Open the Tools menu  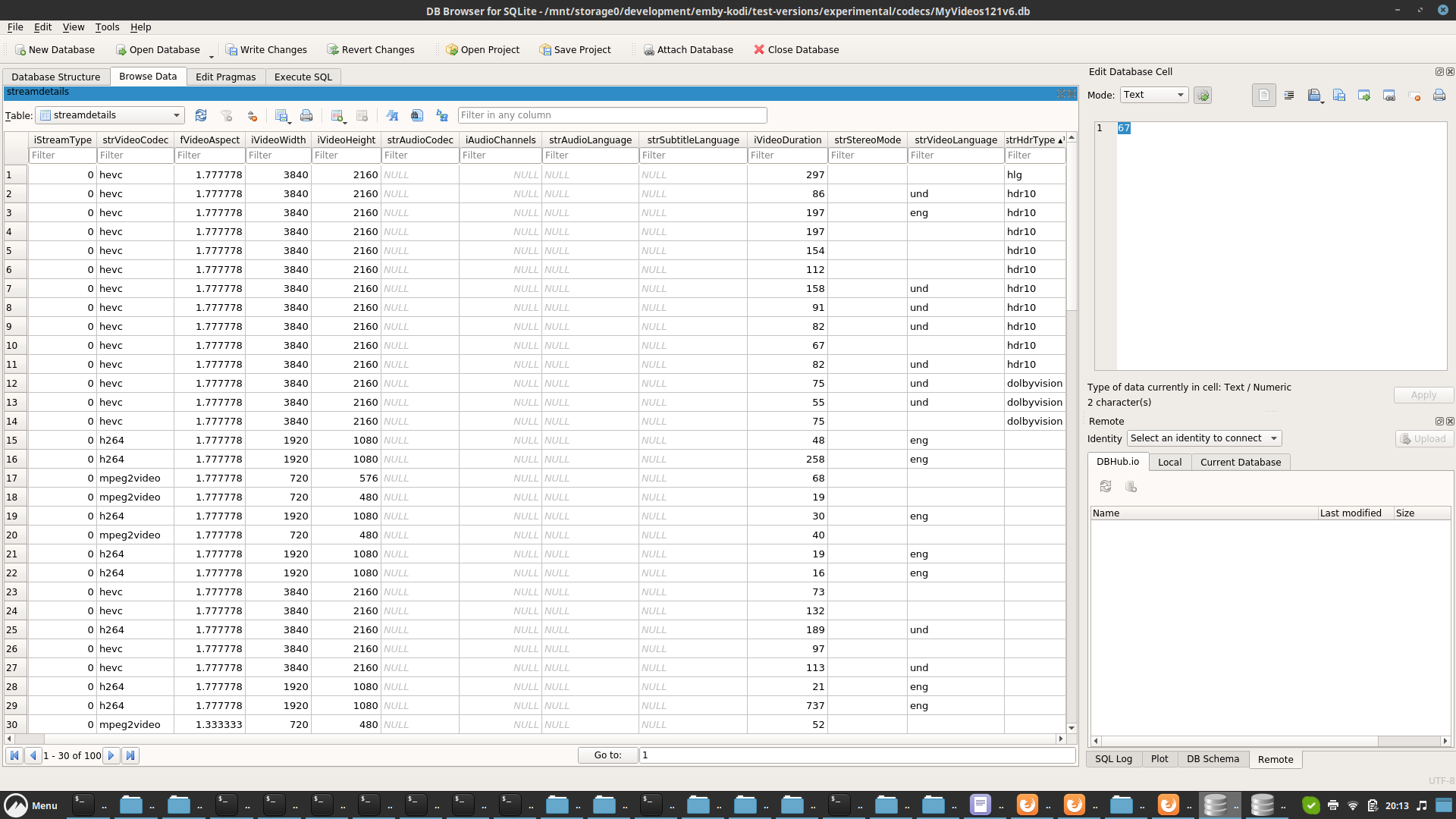point(107,27)
